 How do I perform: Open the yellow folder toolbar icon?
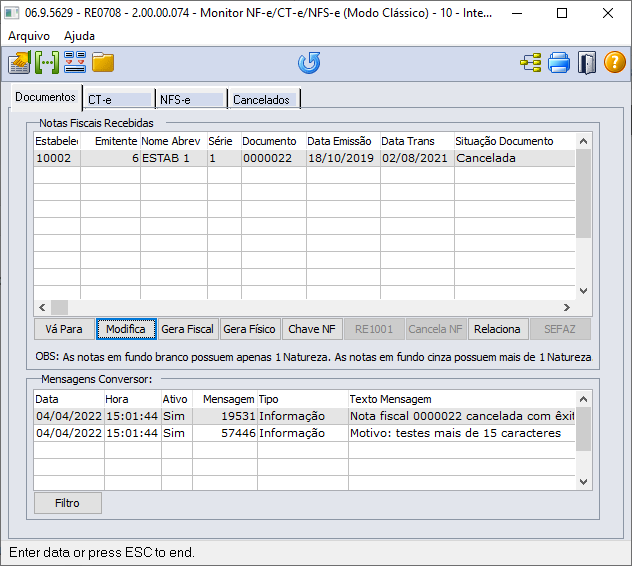103,62
